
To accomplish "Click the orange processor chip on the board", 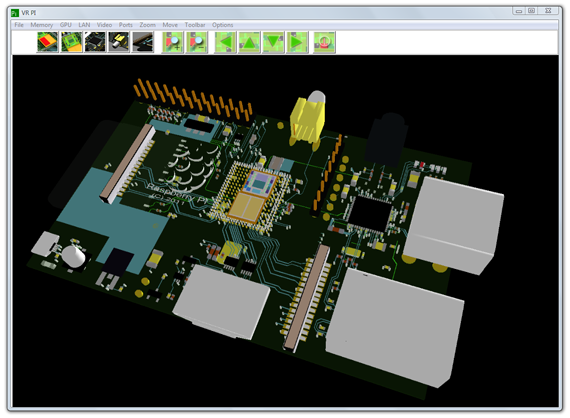I will click(x=251, y=197).
